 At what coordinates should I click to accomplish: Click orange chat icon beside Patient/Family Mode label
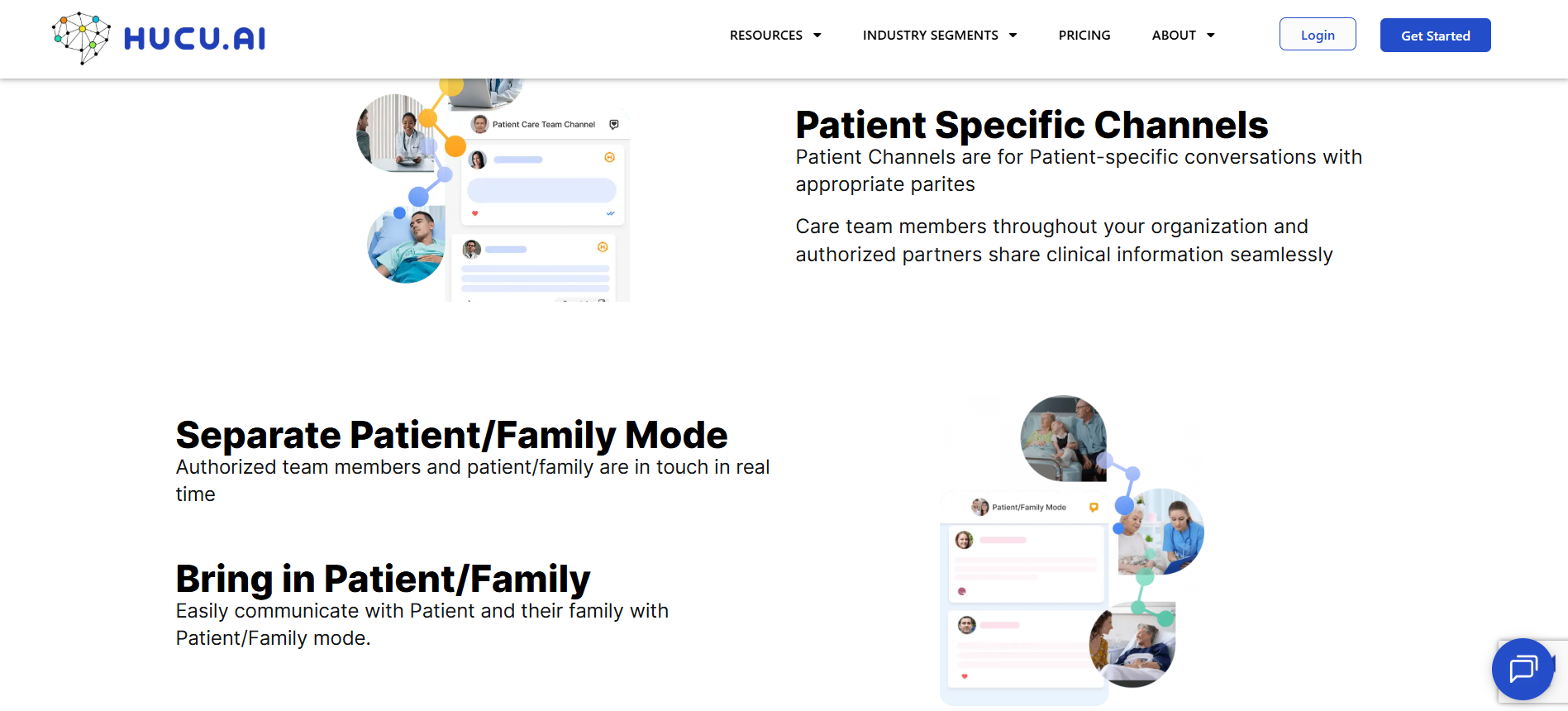click(x=1094, y=508)
